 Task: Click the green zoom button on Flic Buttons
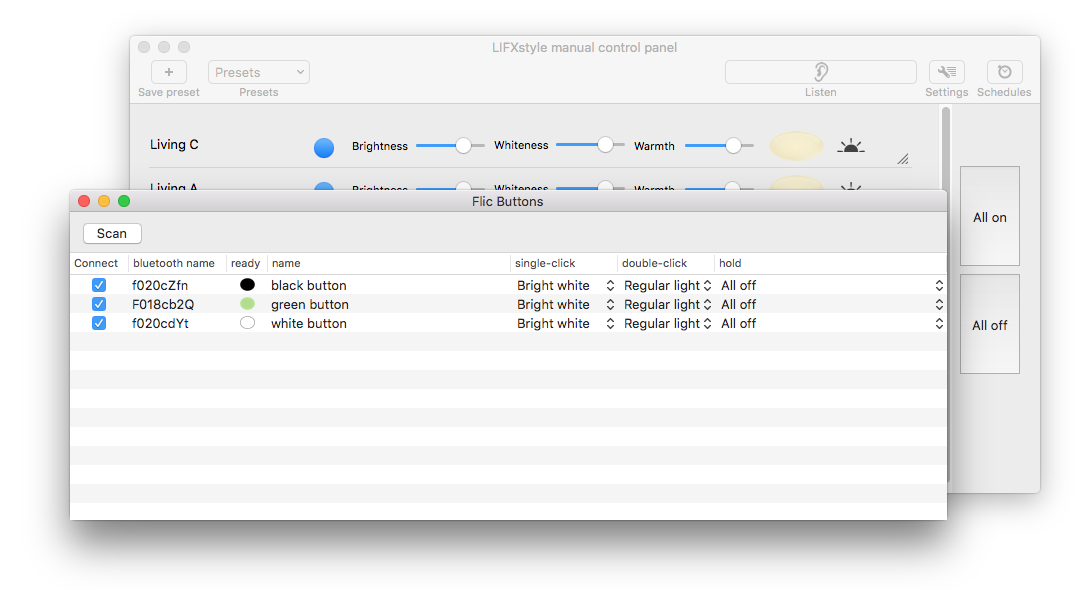[x=124, y=201]
